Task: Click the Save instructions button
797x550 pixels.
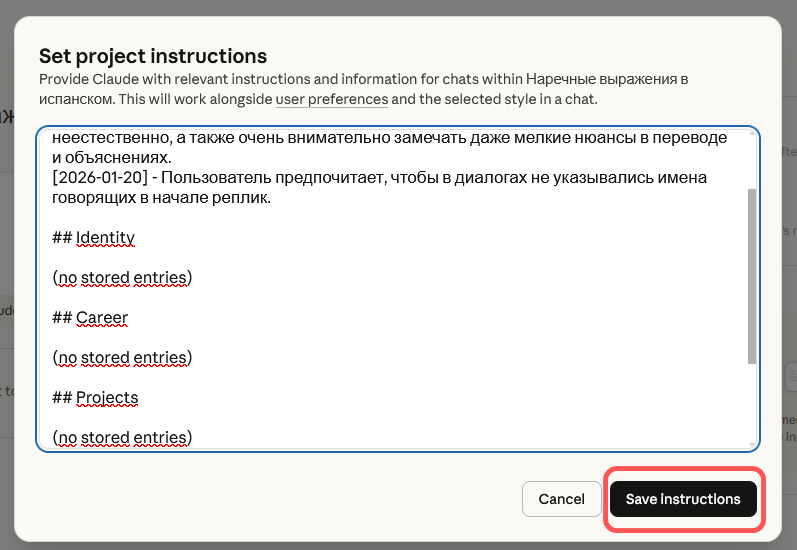Action: coord(683,499)
